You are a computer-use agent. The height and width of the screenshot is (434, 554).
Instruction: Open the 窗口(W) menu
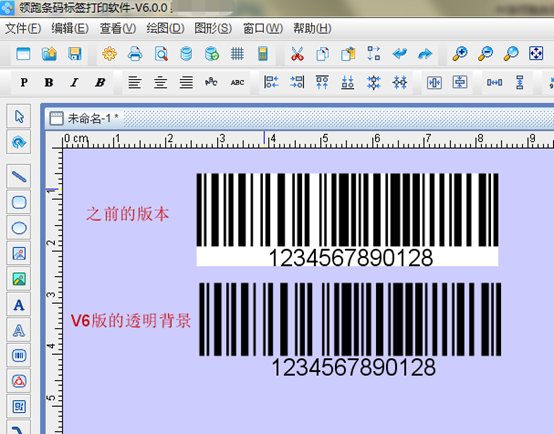pos(263,28)
